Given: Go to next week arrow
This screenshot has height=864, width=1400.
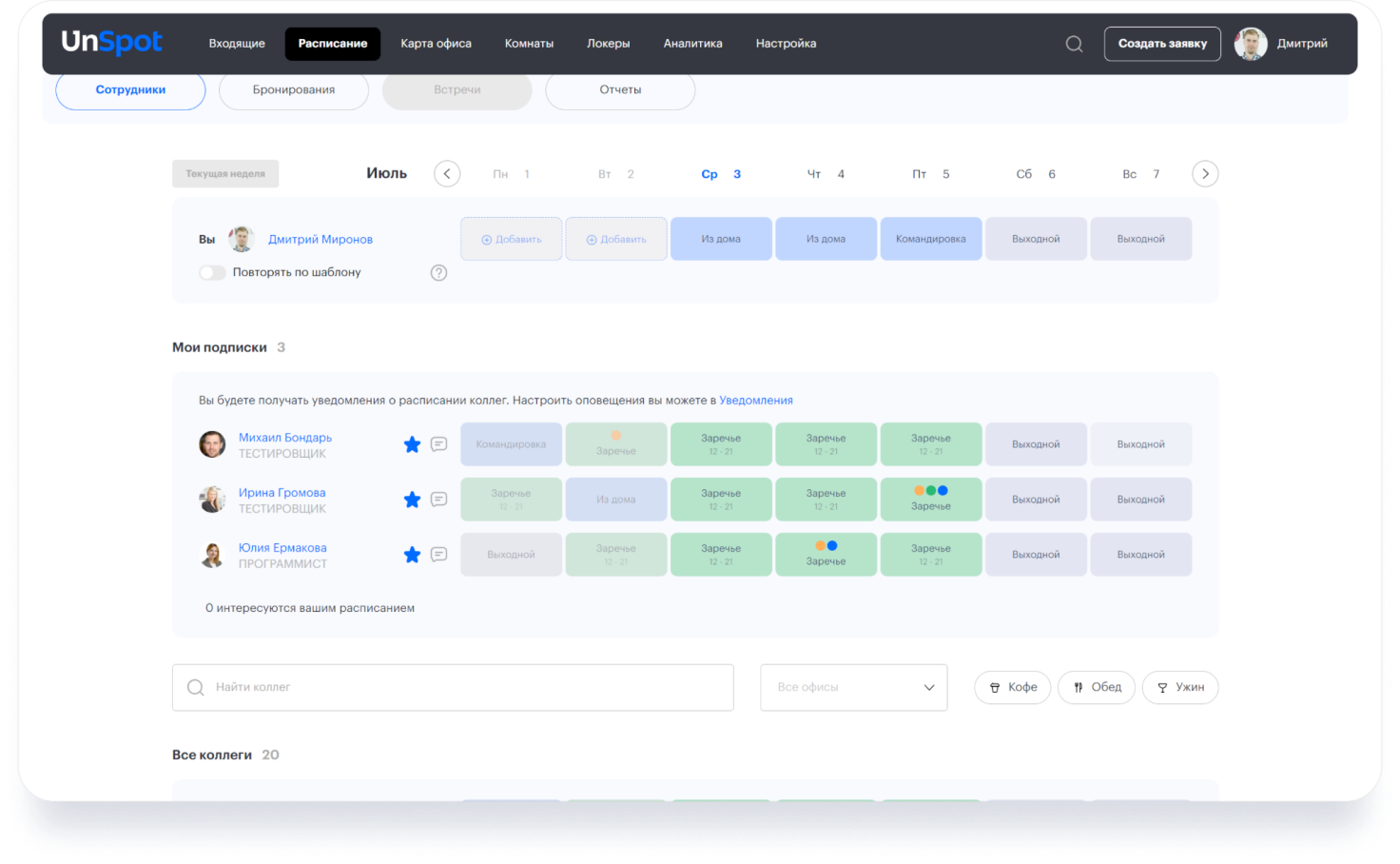Looking at the screenshot, I should tap(1205, 174).
